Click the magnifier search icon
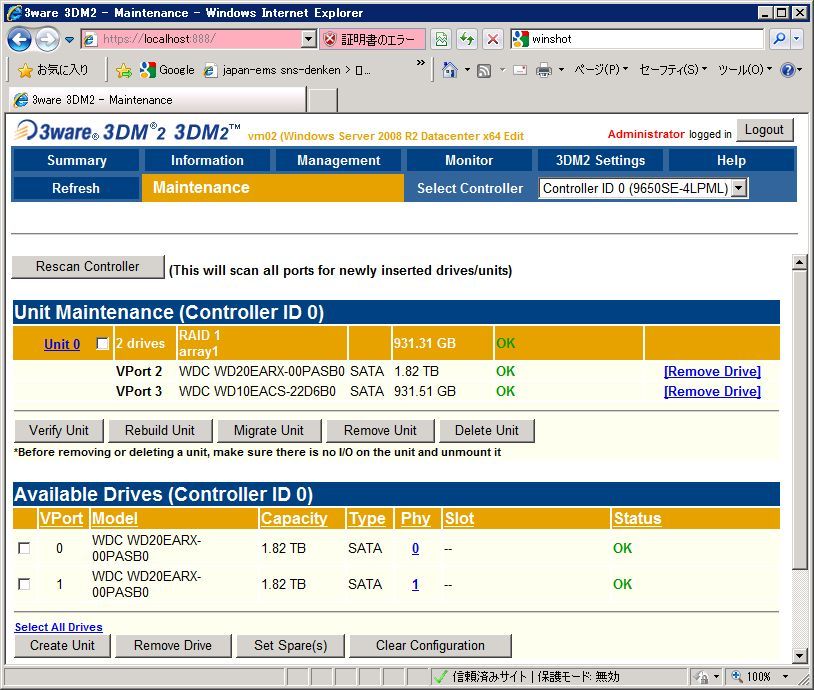The image size is (814, 690). (x=779, y=39)
